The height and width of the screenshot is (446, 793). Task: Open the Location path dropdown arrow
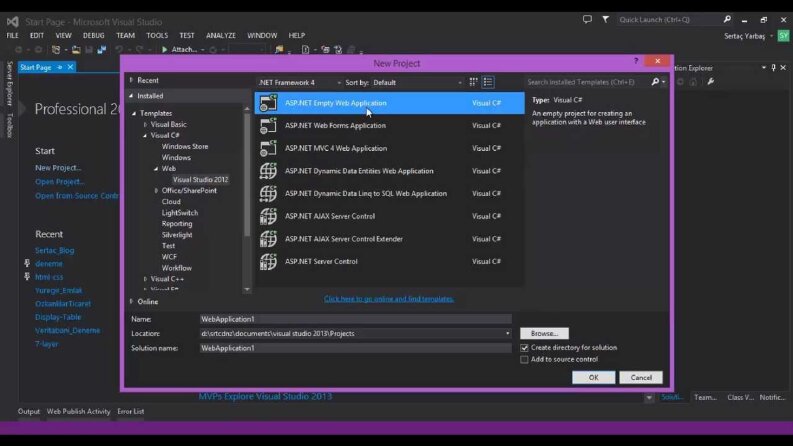tap(507, 334)
